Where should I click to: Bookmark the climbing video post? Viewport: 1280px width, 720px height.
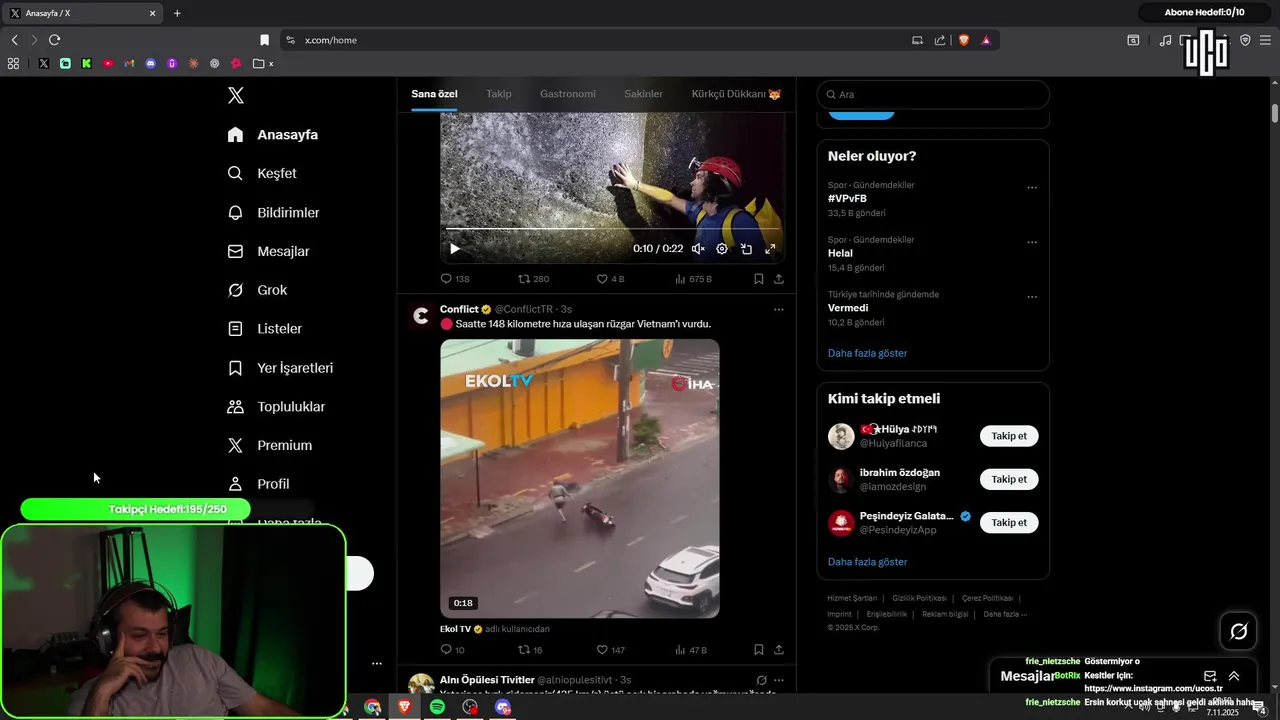pos(759,279)
